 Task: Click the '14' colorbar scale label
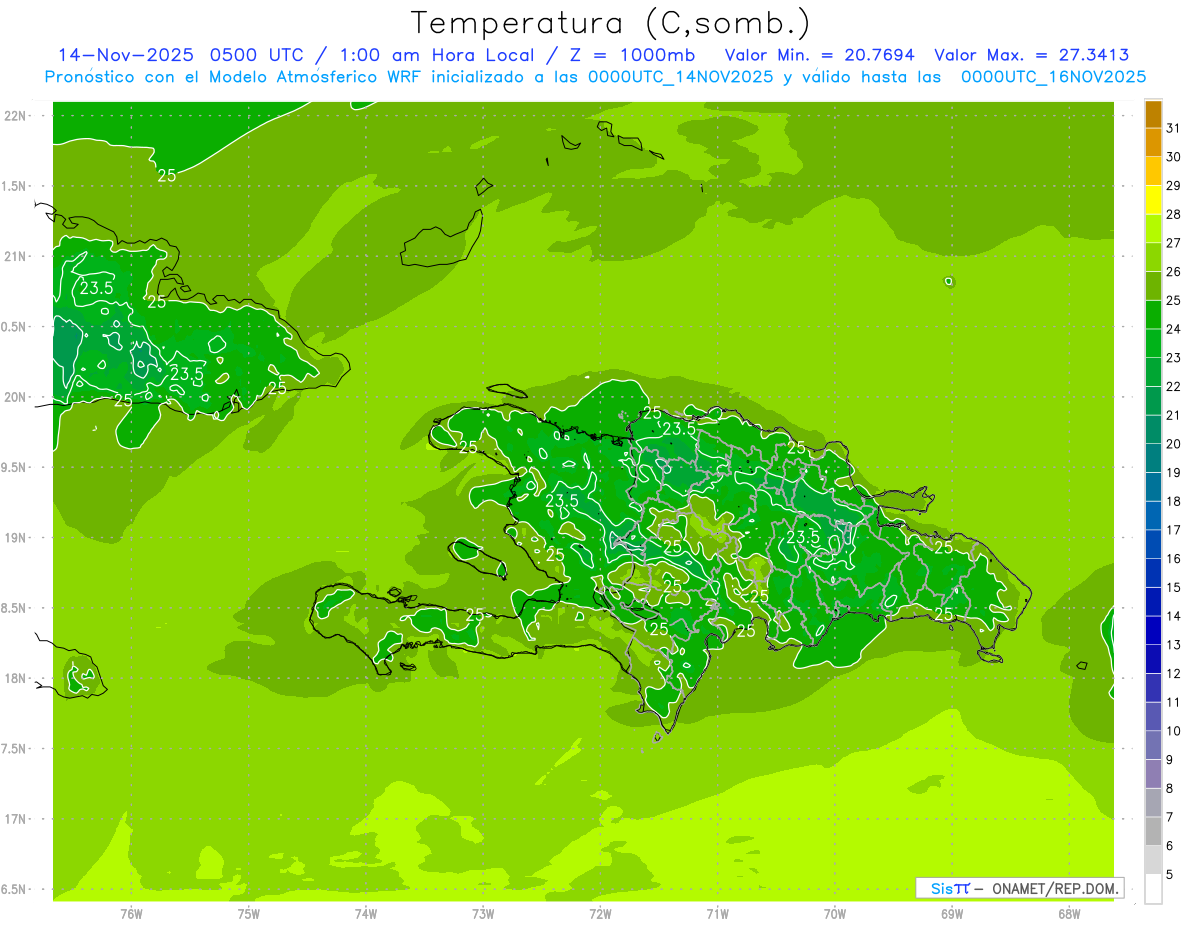[x=1174, y=616]
